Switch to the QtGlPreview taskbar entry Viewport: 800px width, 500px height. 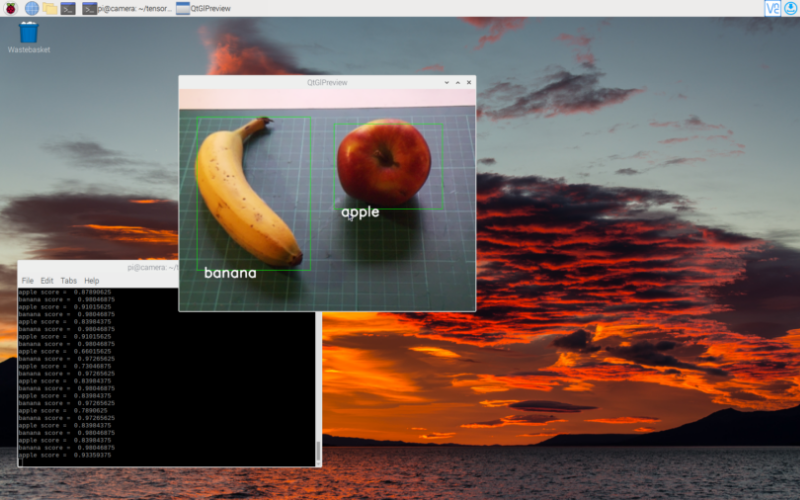(204, 8)
